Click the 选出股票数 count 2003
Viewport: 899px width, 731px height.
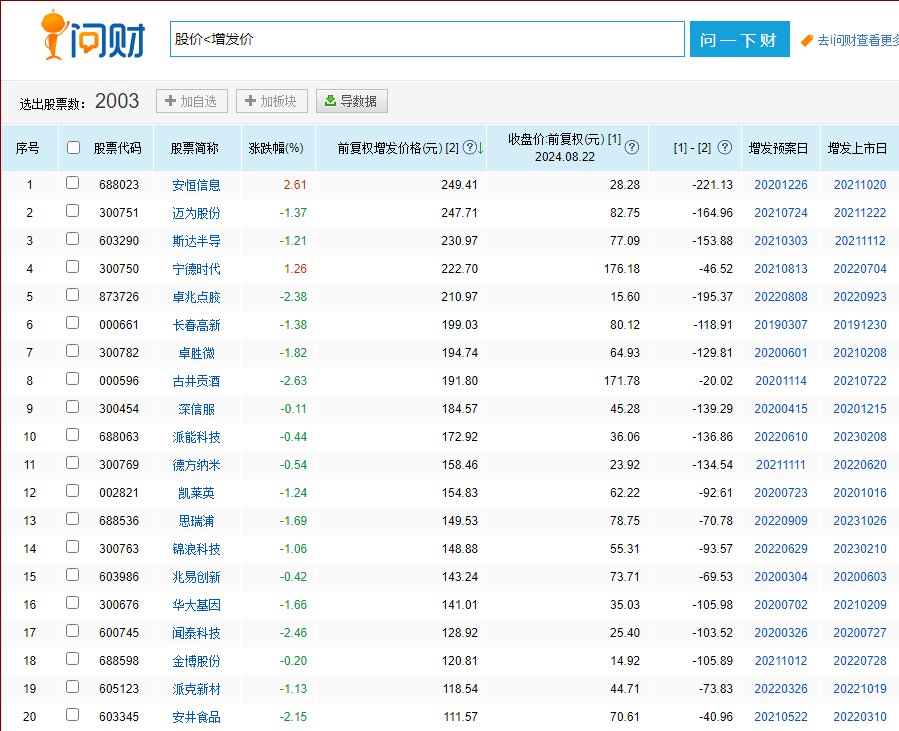click(x=117, y=101)
